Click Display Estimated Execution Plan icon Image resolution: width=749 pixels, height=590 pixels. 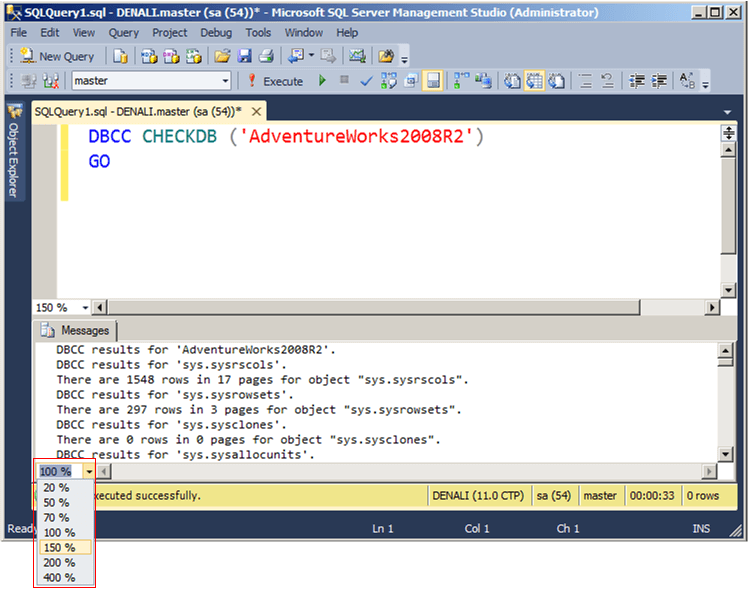[389, 81]
